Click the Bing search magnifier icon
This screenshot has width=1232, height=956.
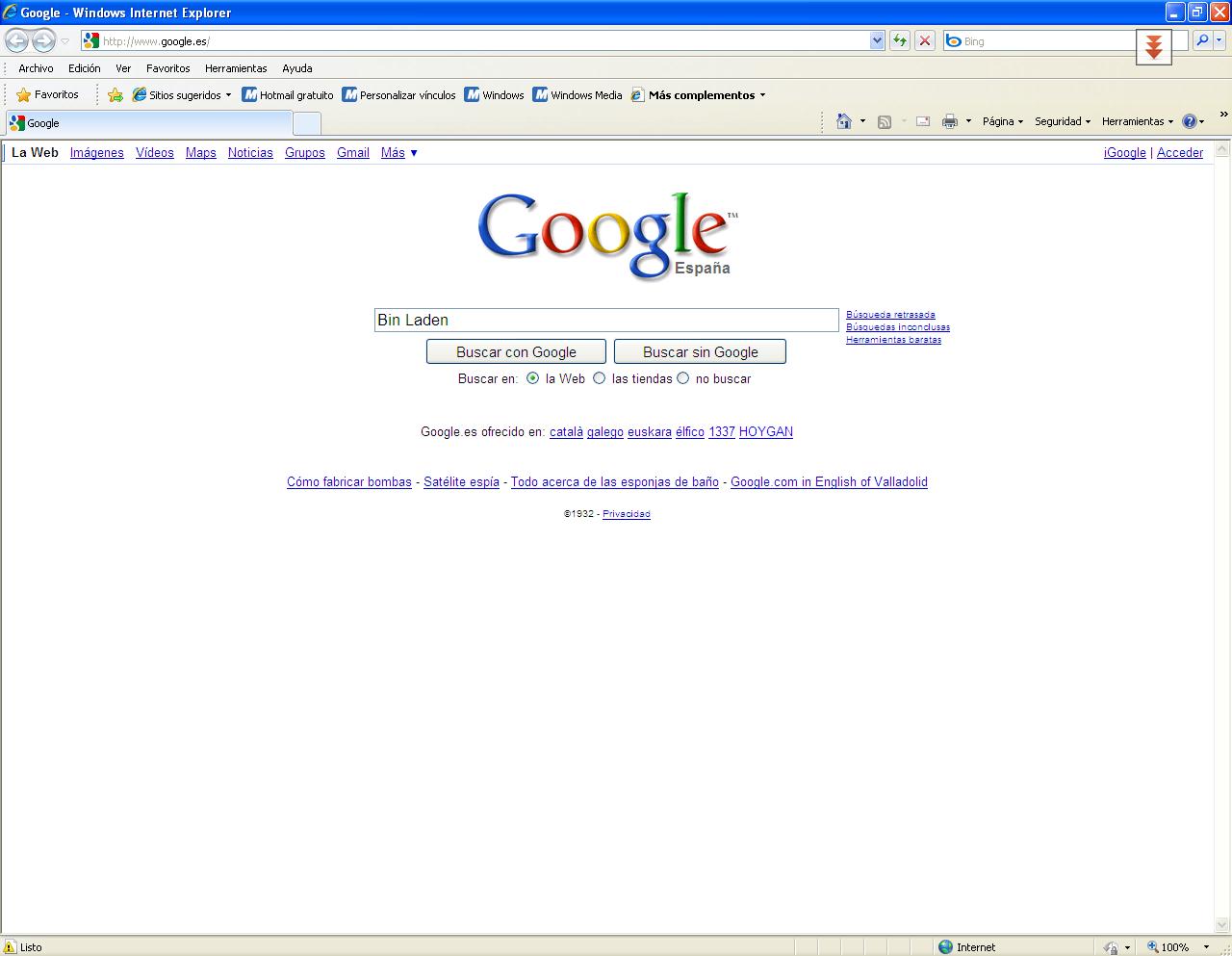coord(1201,40)
